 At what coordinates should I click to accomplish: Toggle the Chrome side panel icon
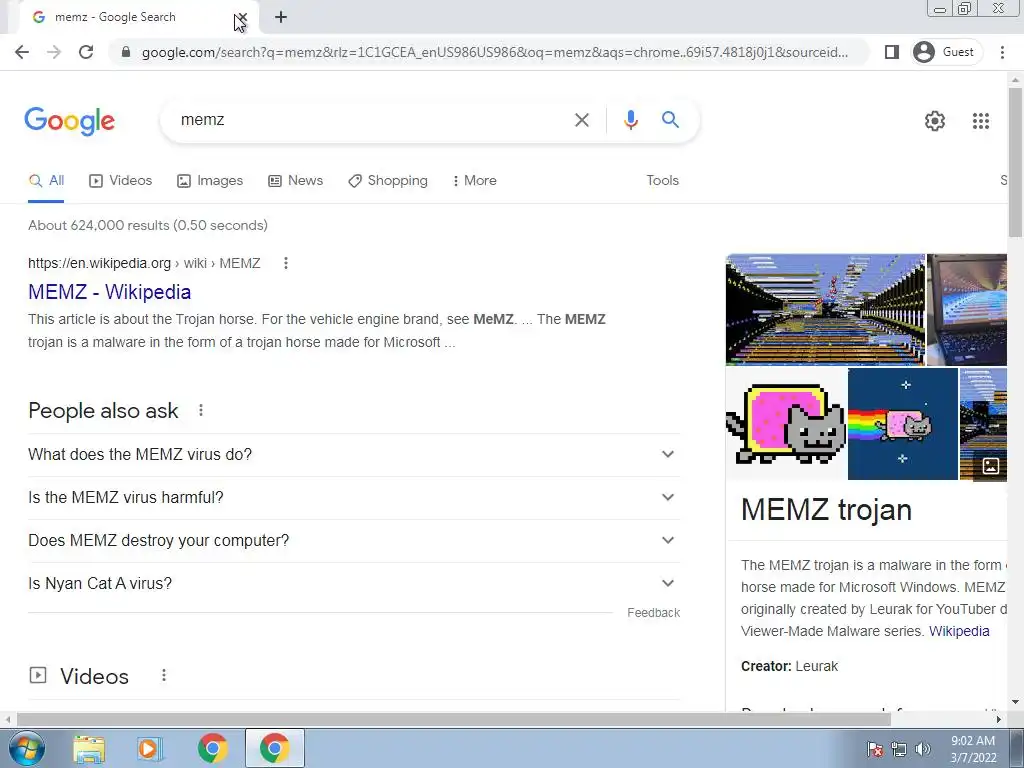pyautogui.click(x=891, y=52)
